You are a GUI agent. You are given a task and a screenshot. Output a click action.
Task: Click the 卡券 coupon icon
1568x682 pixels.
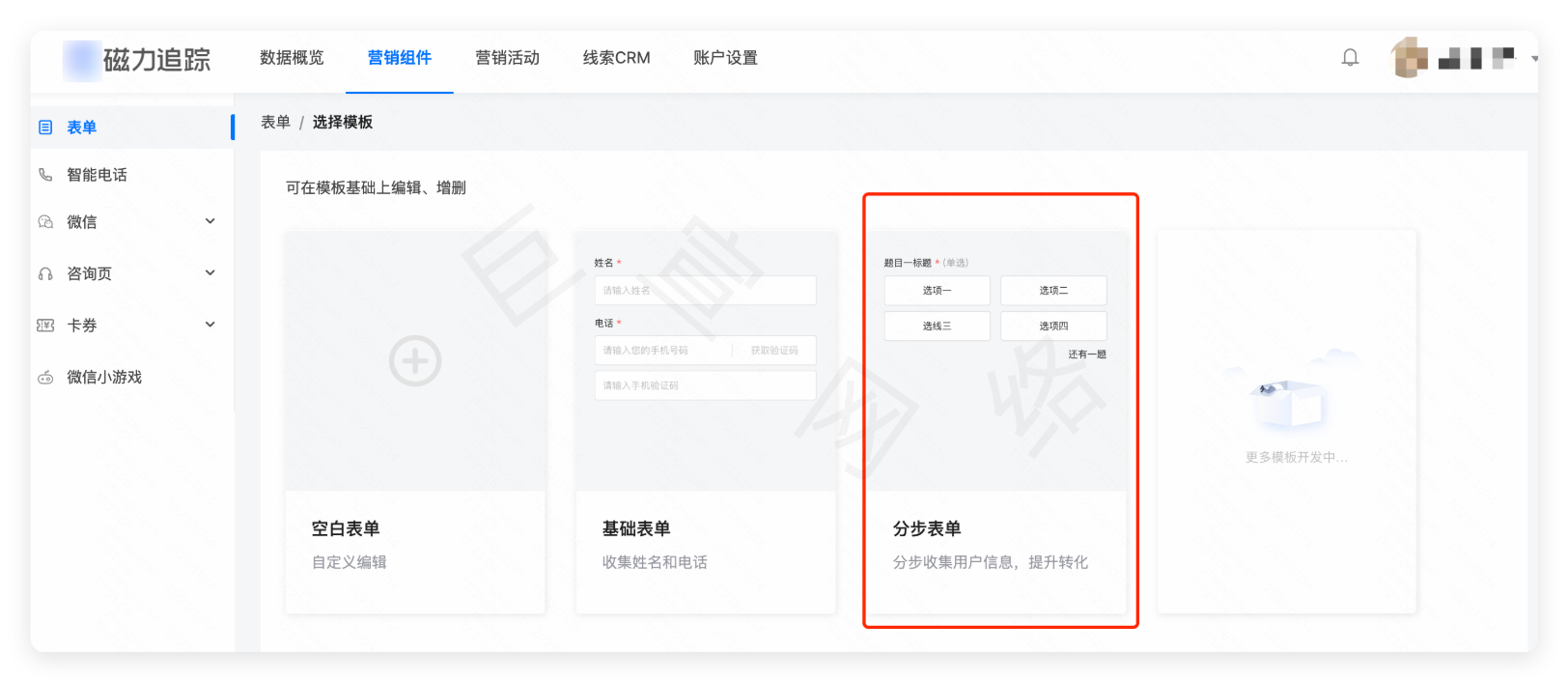point(45,326)
